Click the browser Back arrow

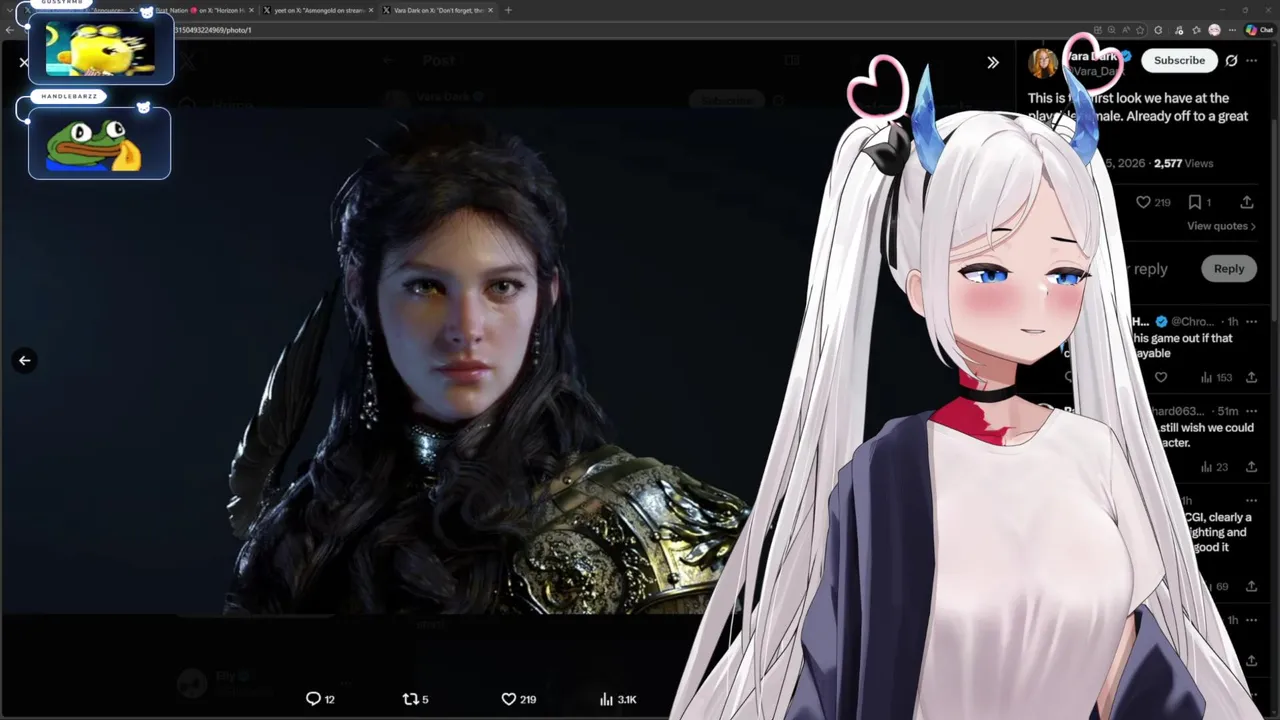(9, 30)
